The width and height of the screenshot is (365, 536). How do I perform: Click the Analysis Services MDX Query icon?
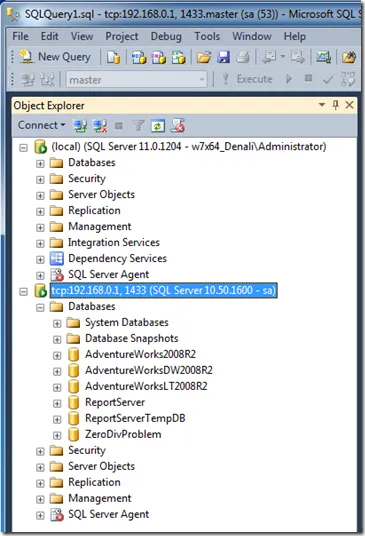click(x=139, y=57)
